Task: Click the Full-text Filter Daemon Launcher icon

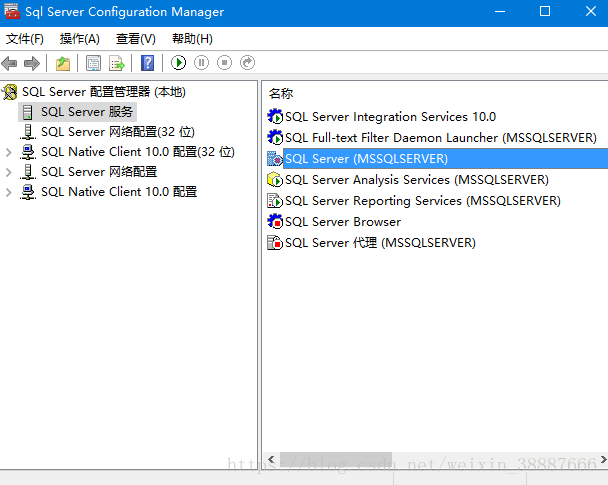Action: tap(275, 137)
